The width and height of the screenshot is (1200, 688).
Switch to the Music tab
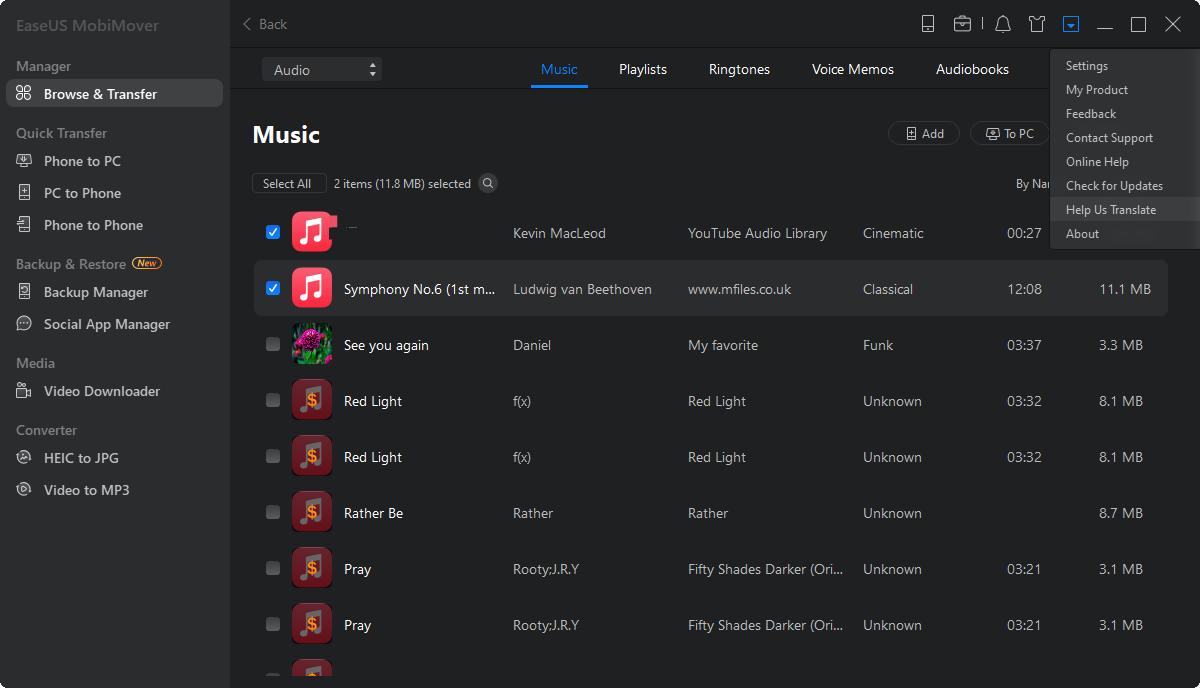559,69
